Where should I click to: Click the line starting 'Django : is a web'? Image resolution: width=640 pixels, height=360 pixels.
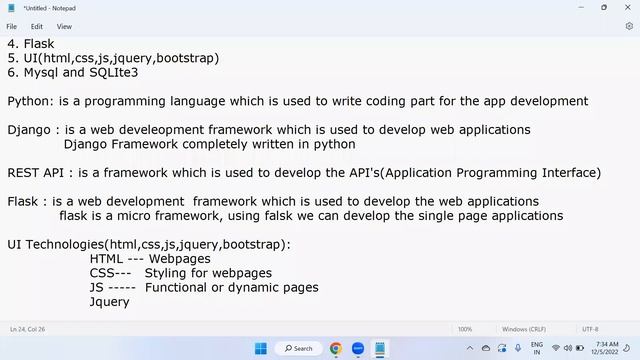click(269, 130)
